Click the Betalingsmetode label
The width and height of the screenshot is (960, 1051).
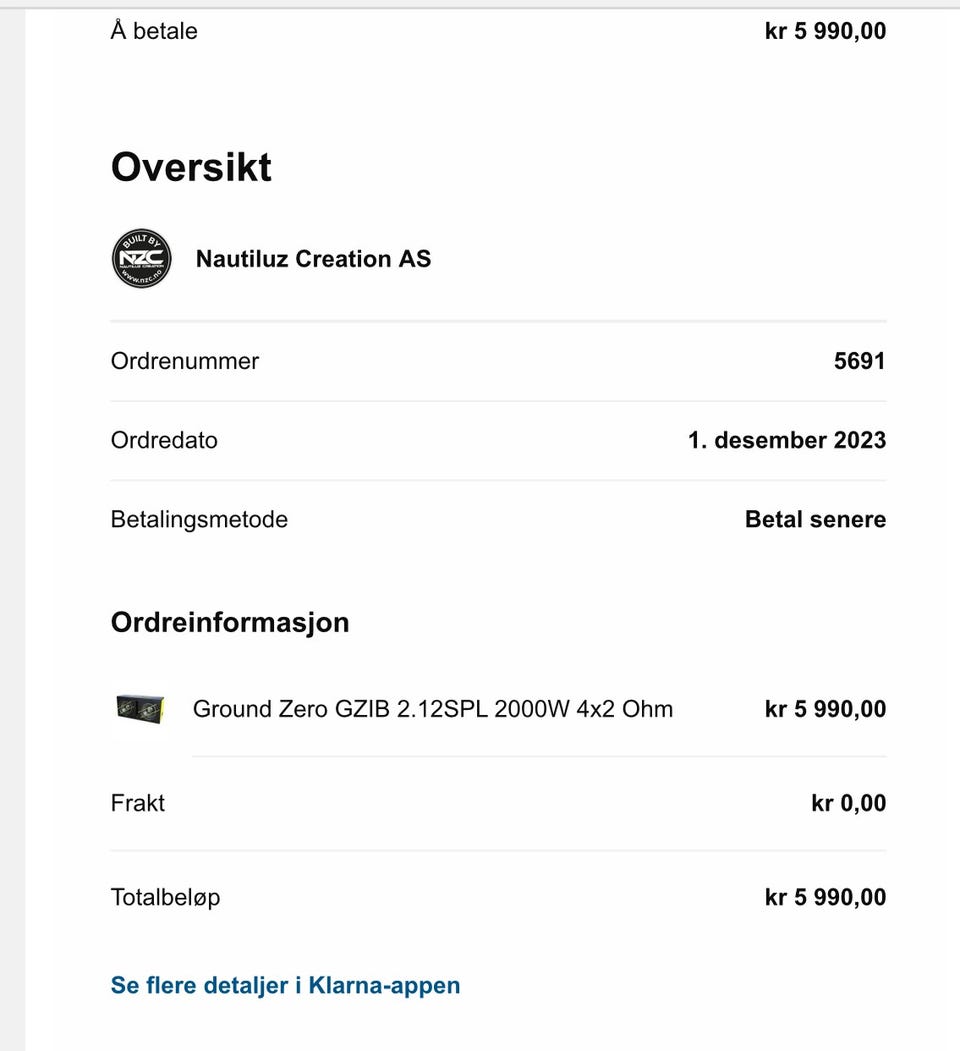tap(199, 519)
